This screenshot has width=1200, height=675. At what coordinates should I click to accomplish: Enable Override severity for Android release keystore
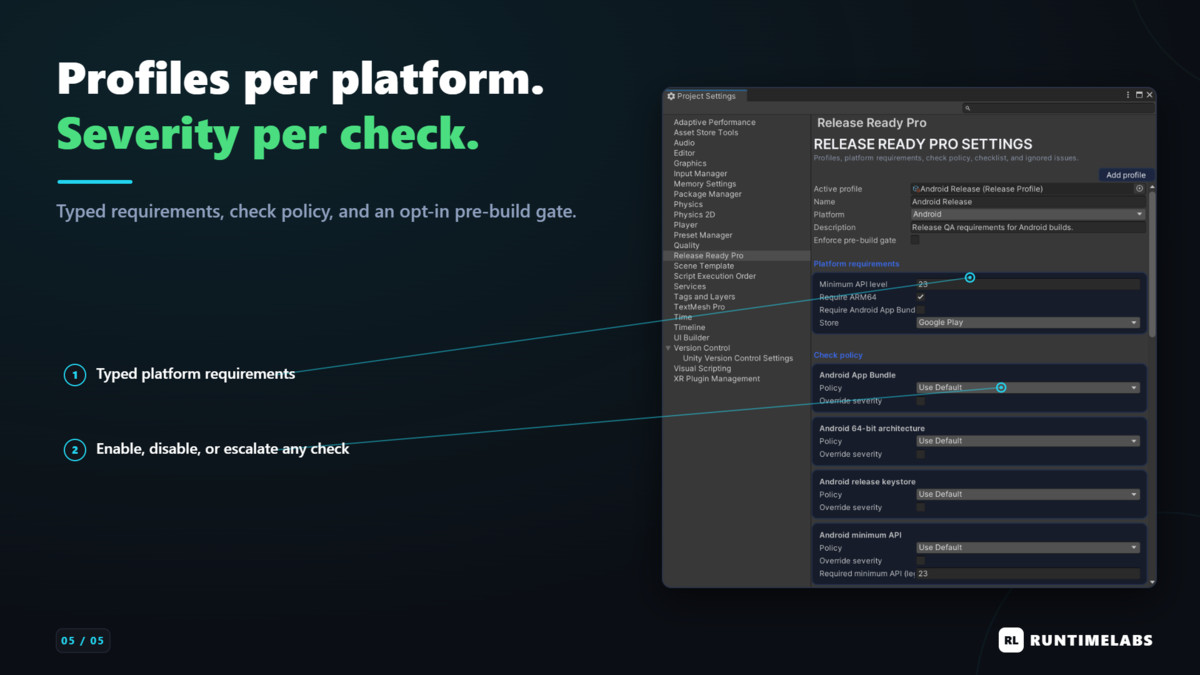pyautogui.click(x=920, y=507)
